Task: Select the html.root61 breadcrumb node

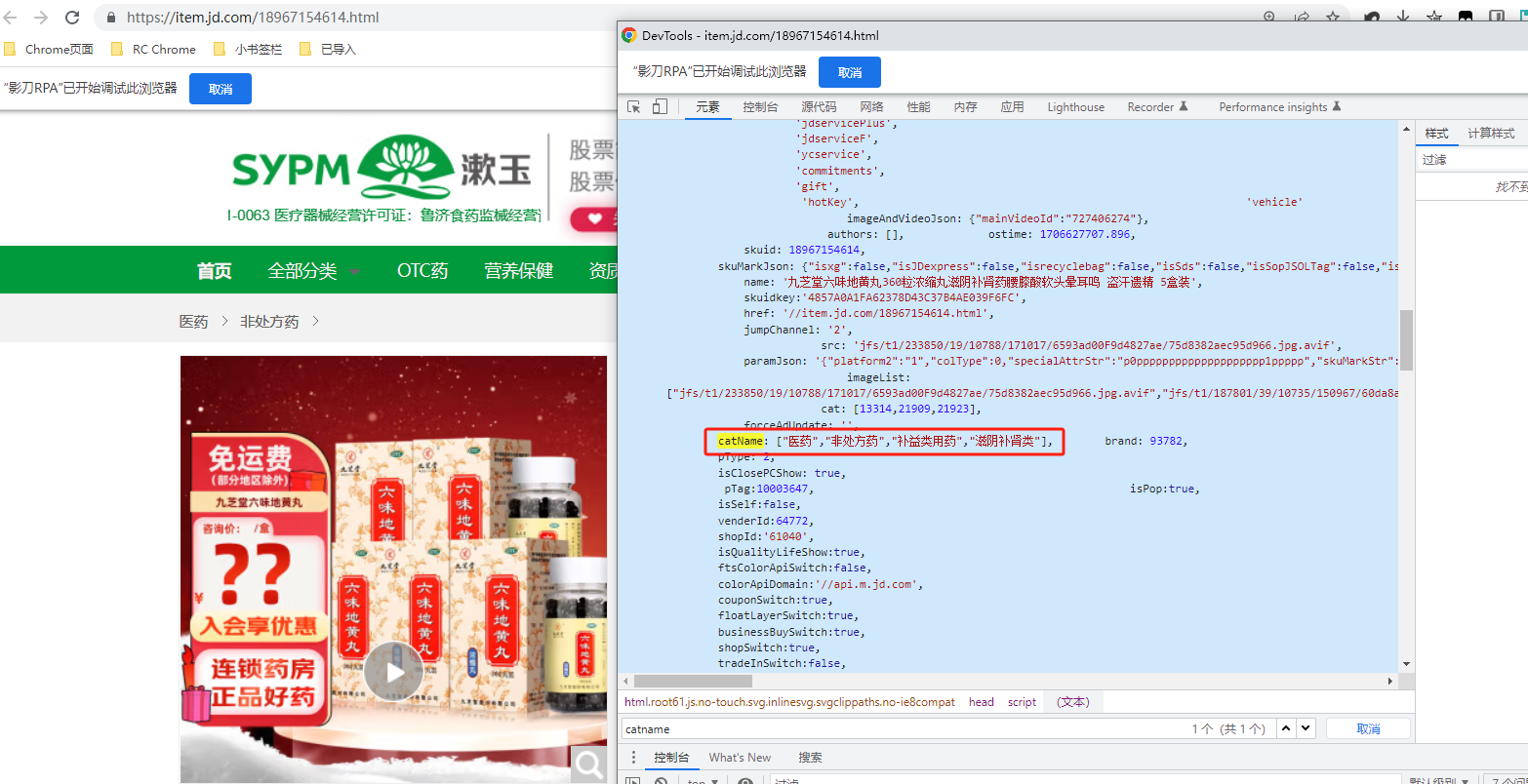Action: pos(789,702)
